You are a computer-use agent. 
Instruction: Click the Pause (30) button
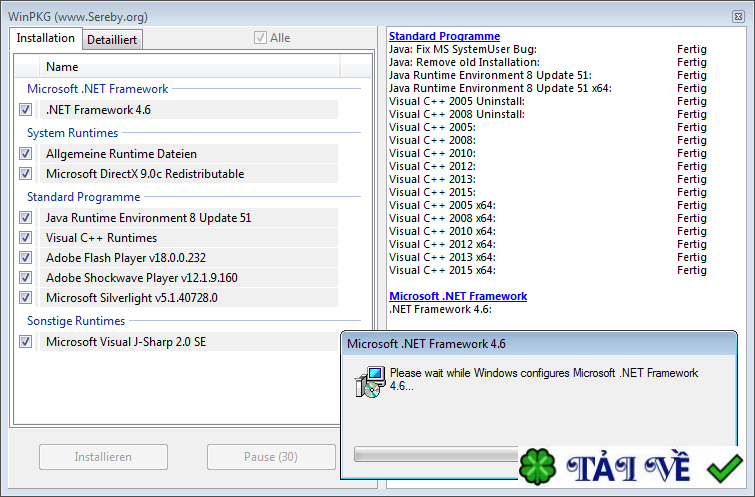271,457
